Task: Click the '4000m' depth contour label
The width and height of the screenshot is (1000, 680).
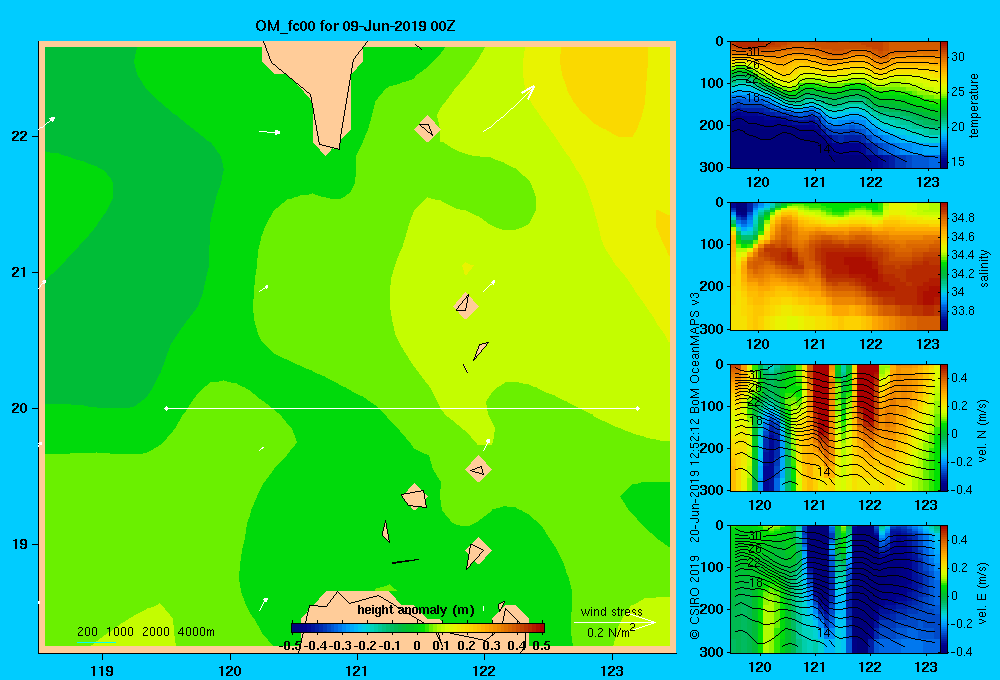Action: (196, 632)
